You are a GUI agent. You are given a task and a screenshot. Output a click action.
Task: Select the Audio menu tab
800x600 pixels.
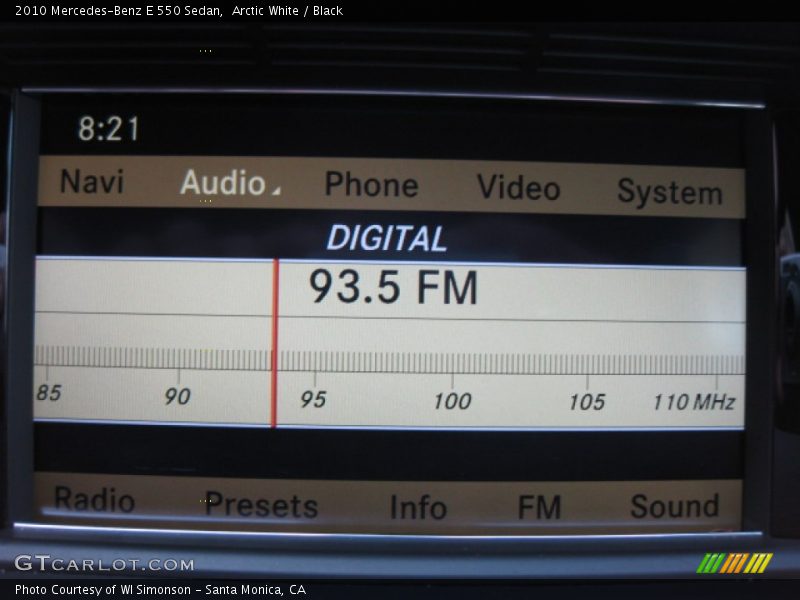click(x=223, y=182)
